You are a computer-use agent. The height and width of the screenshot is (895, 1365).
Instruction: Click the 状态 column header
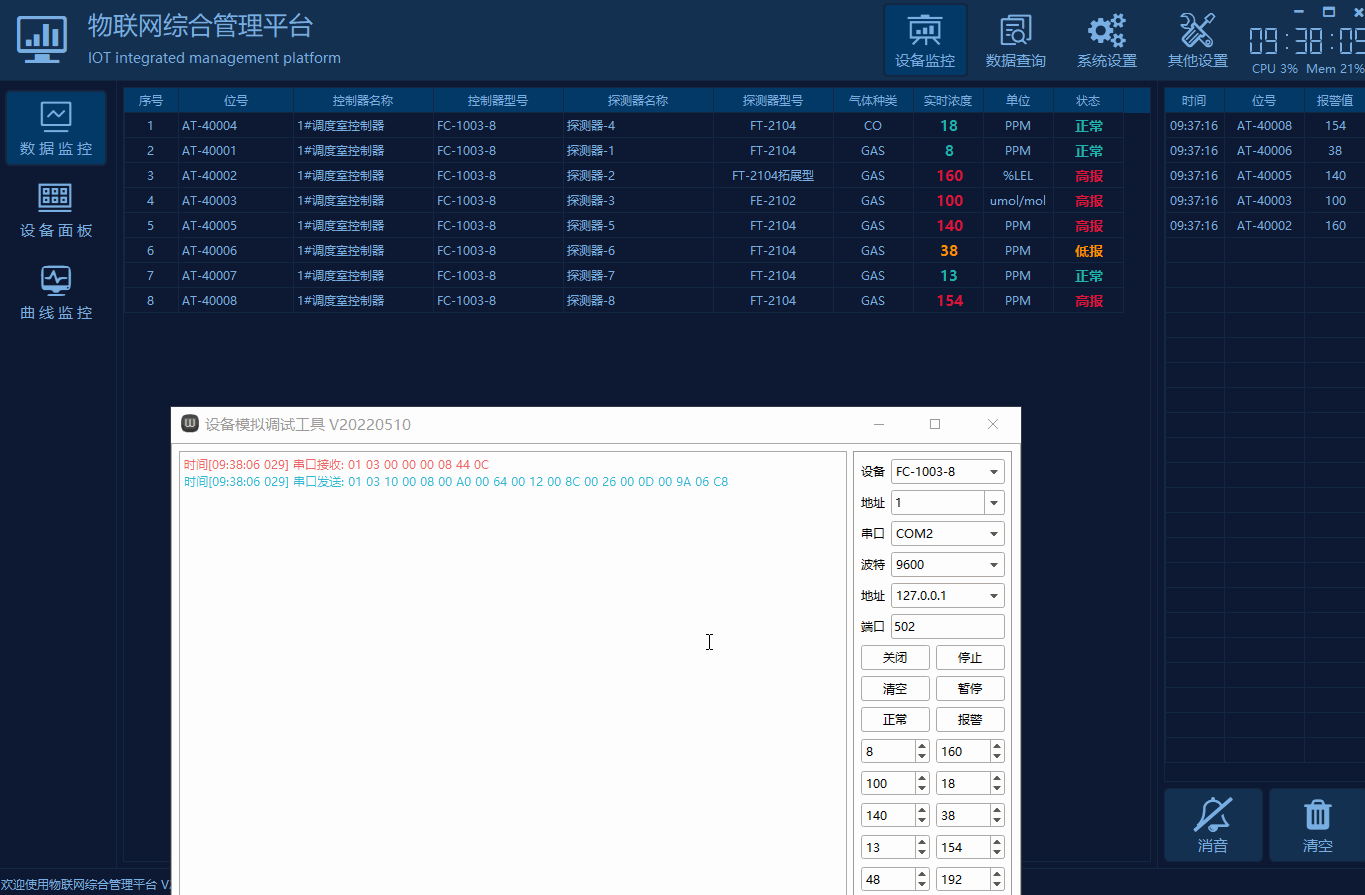(x=1088, y=101)
